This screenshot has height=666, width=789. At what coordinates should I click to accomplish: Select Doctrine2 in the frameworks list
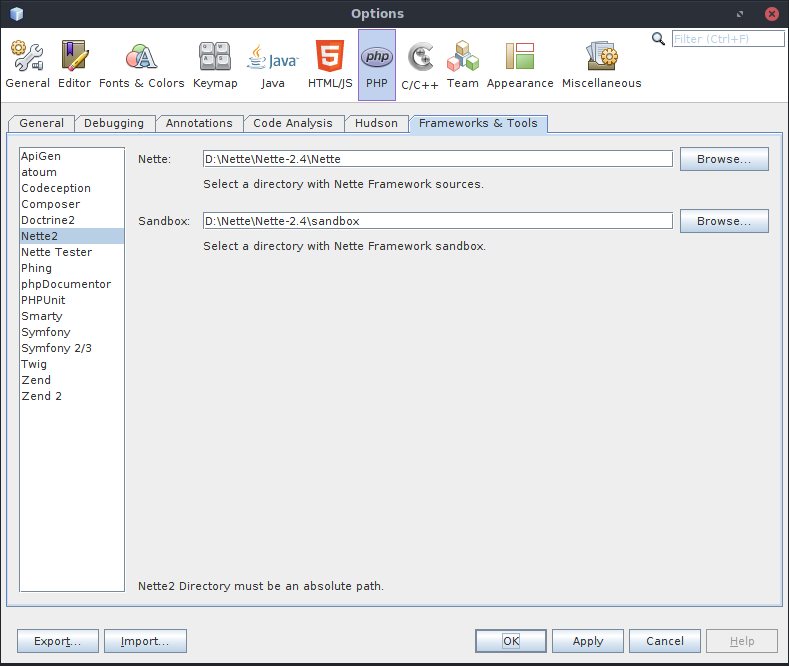coord(72,220)
